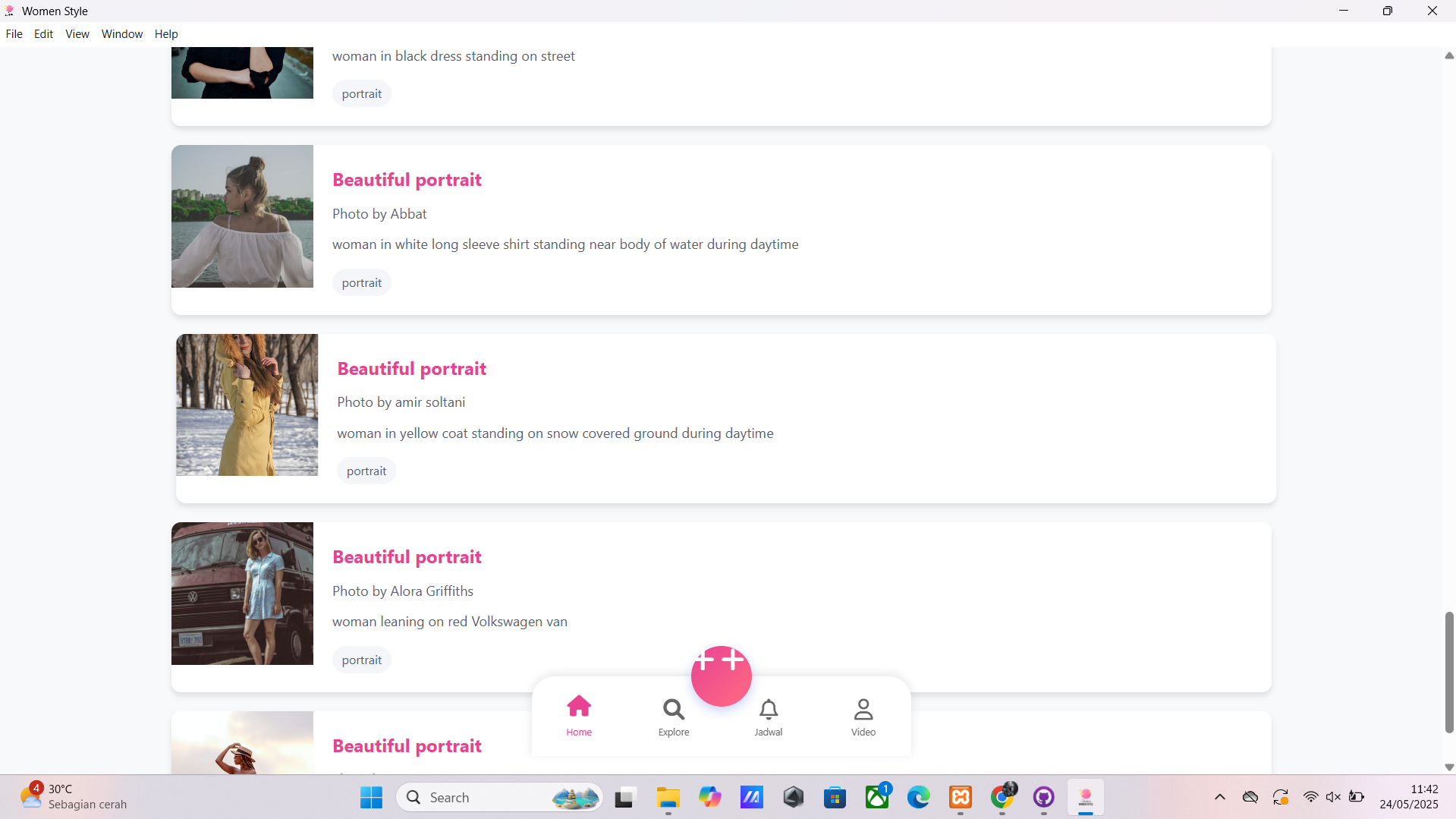The height and width of the screenshot is (819, 1456).
Task: Click the text "Photo by amir soltani"
Action: point(401,402)
